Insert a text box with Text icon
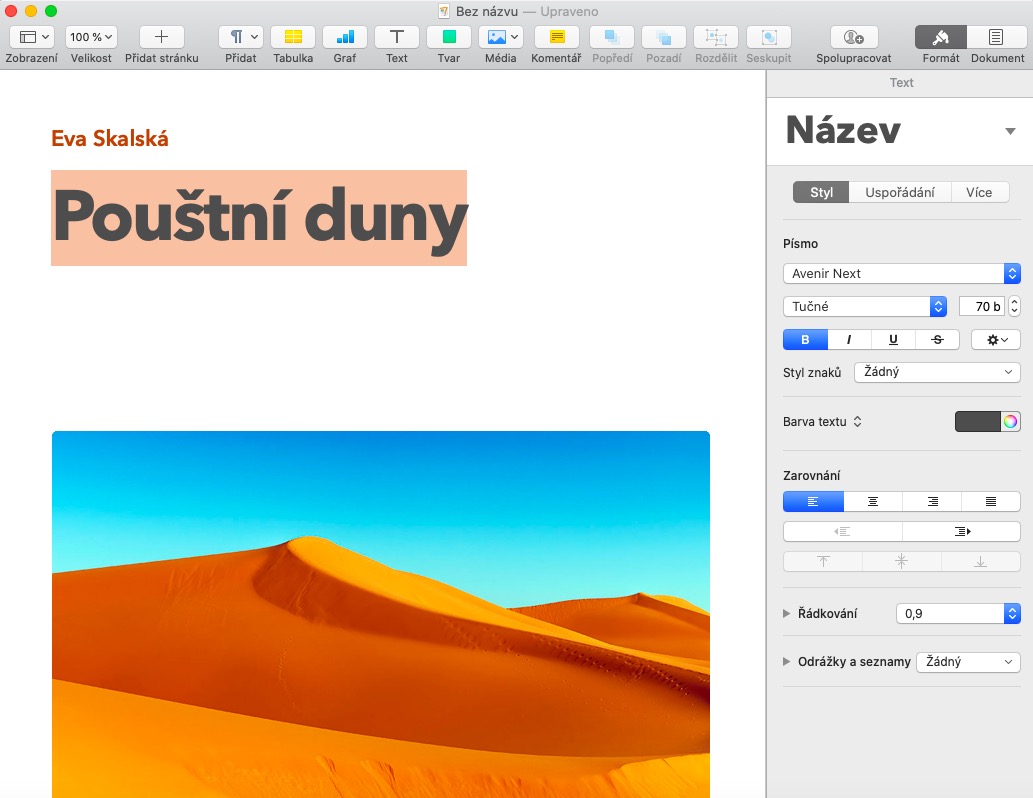Viewport: 1033px width, 798px height. click(397, 37)
